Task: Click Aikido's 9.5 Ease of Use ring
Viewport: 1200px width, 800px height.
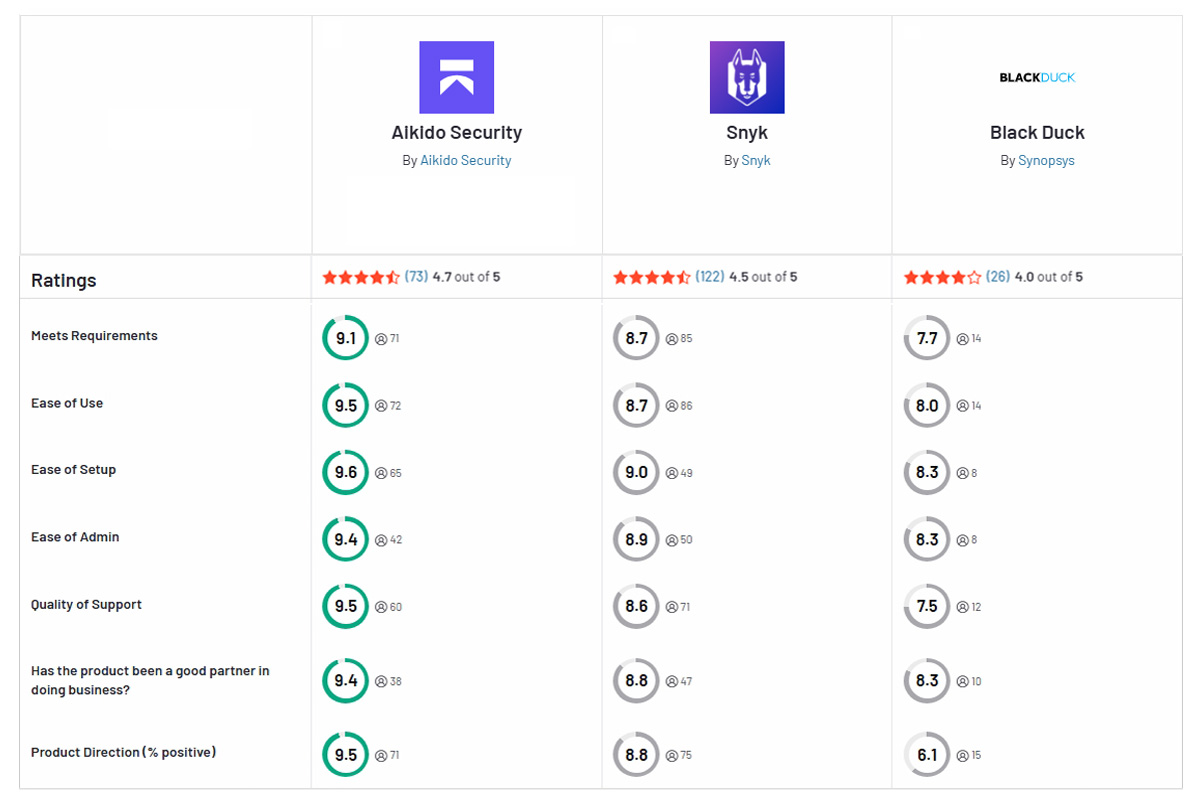Action: point(345,405)
